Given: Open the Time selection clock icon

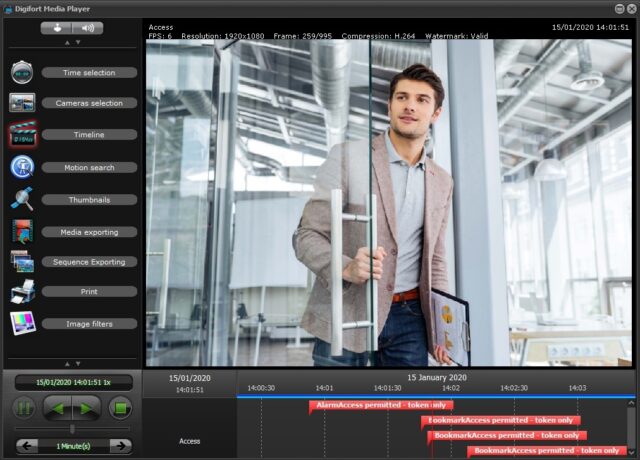Looking at the screenshot, I should click(x=22, y=72).
